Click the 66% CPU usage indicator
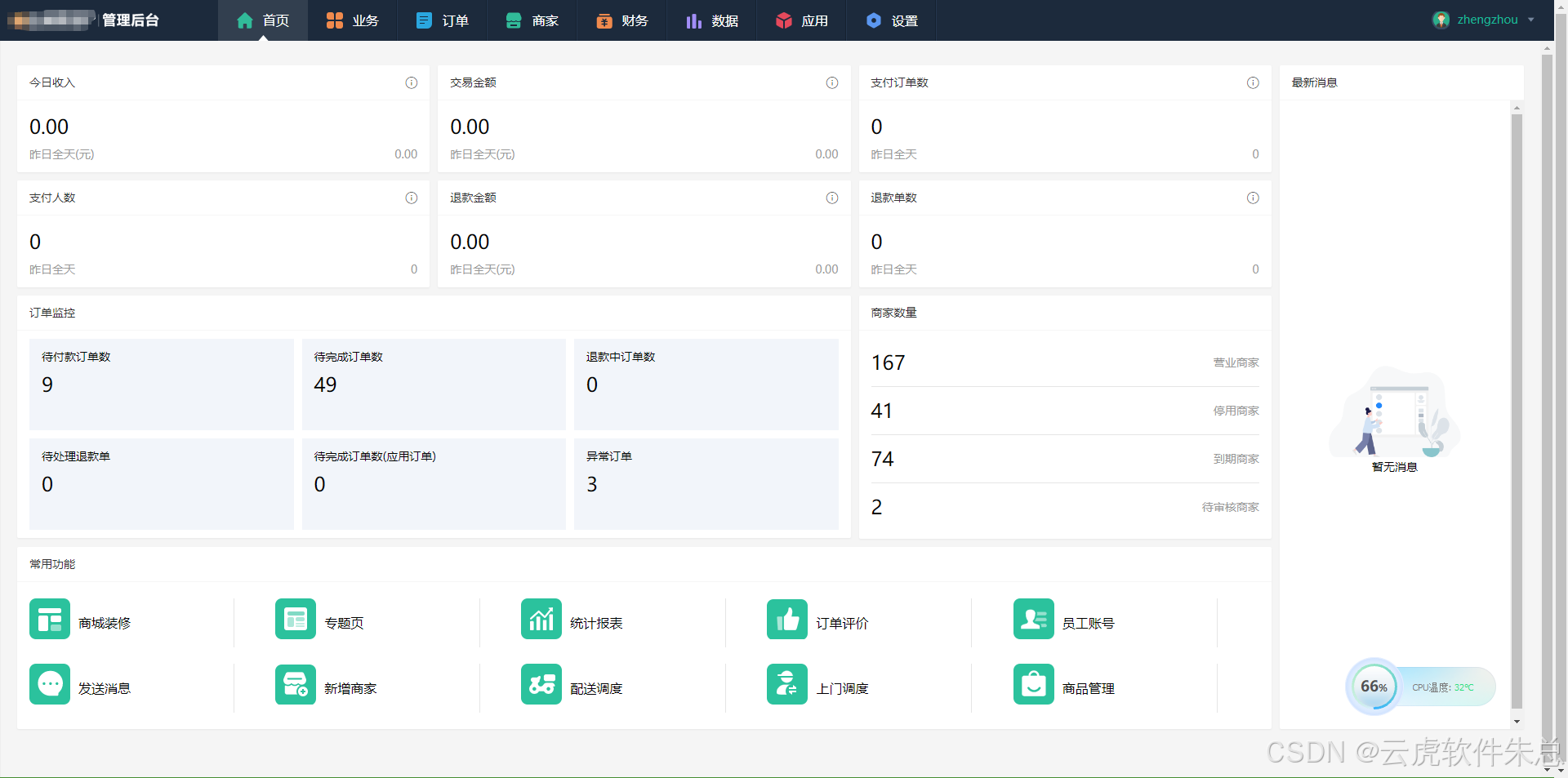This screenshot has width=1568, height=778. coord(1374,687)
